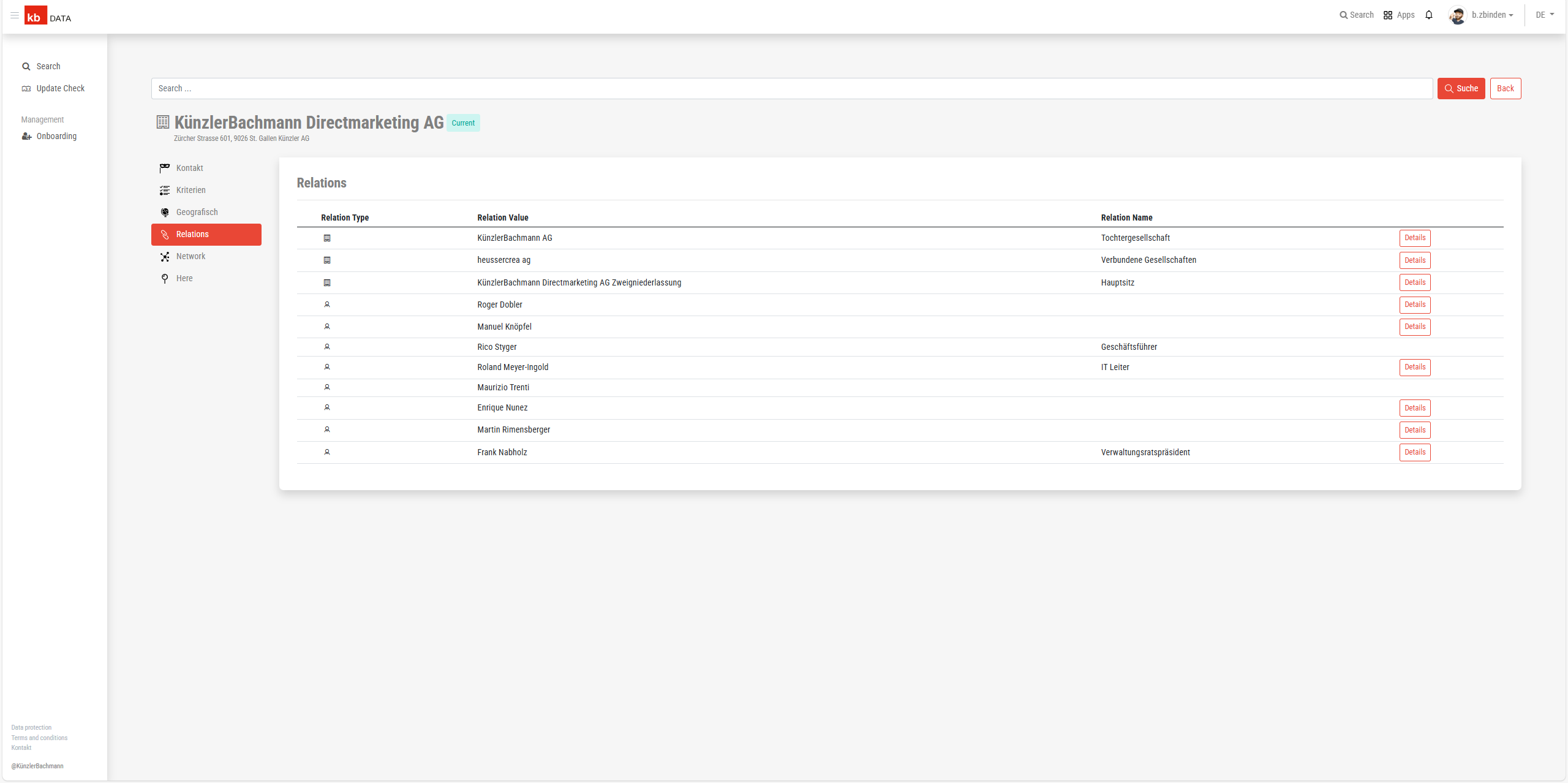1568x783 pixels.
Task: Click person icon in Martin Rimensberger row
Action: click(x=327, y=429)
